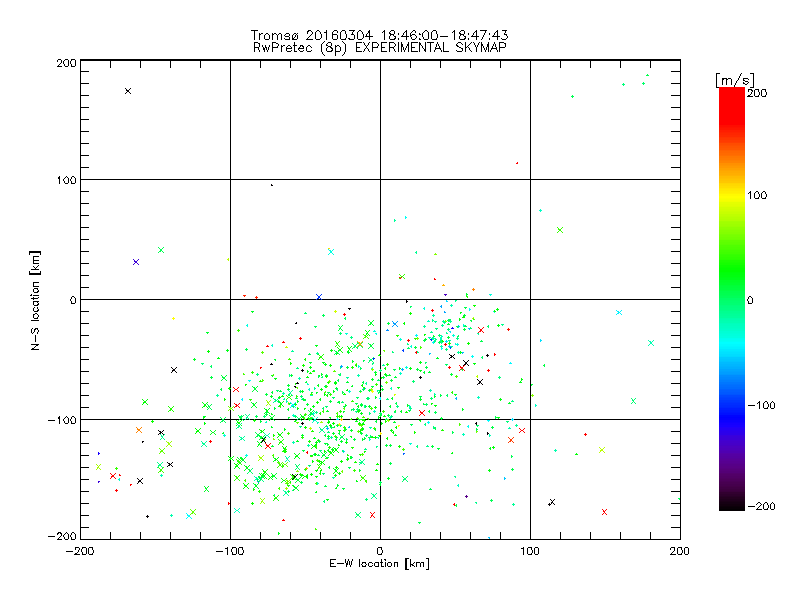Select the colour bar's "200" label

[757, 93]
